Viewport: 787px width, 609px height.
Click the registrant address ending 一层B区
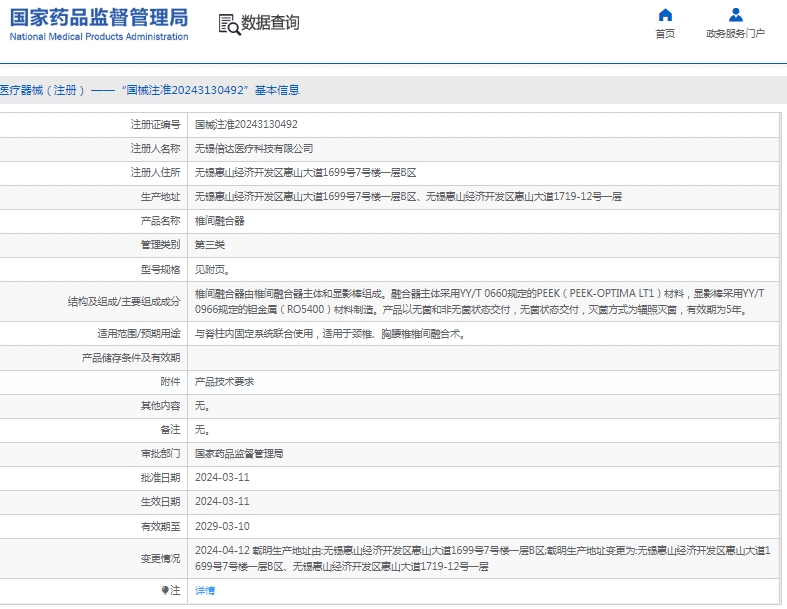306,173
